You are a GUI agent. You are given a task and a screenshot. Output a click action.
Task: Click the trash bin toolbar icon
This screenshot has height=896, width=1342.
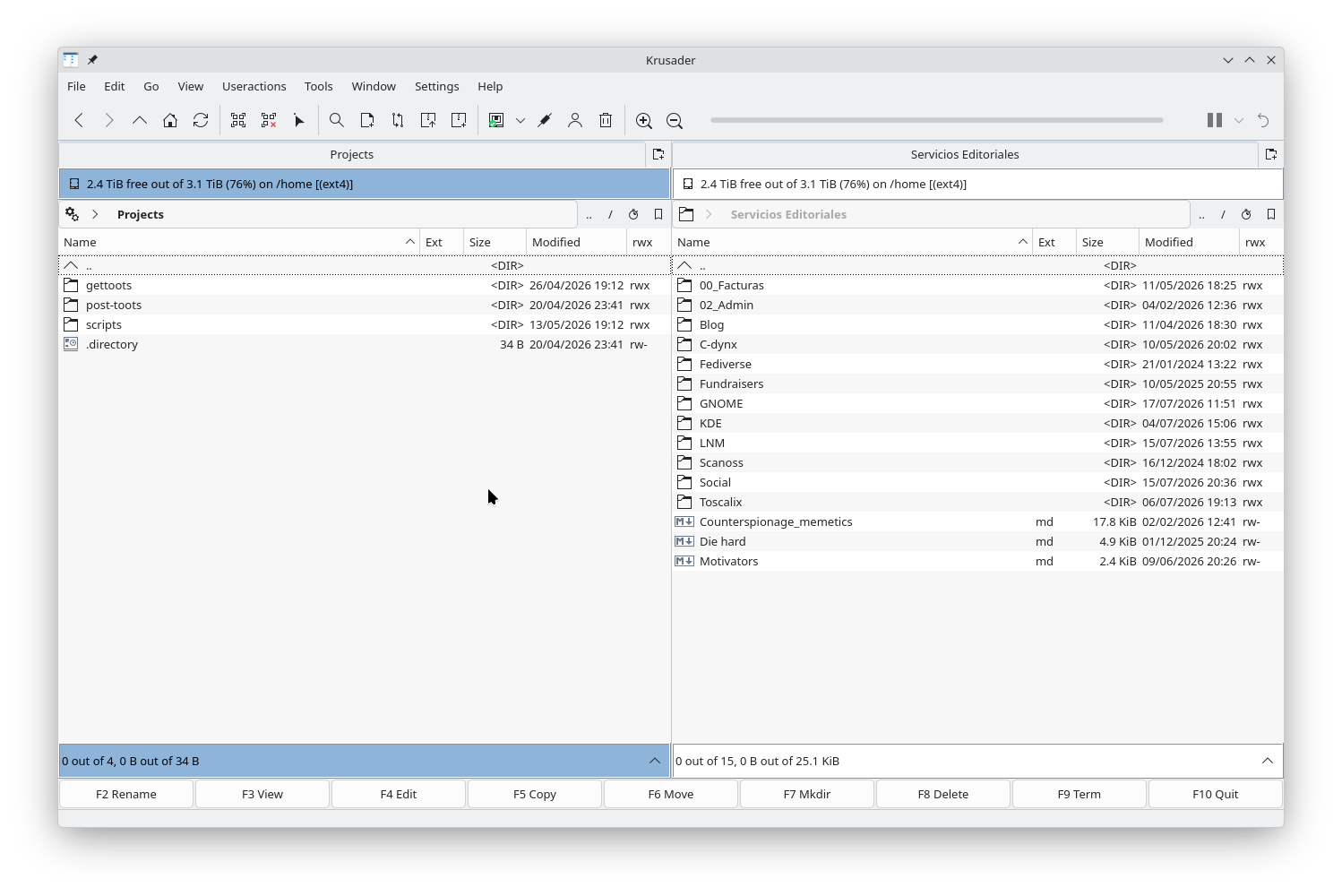pyautogui.click(x=606, y=120)
